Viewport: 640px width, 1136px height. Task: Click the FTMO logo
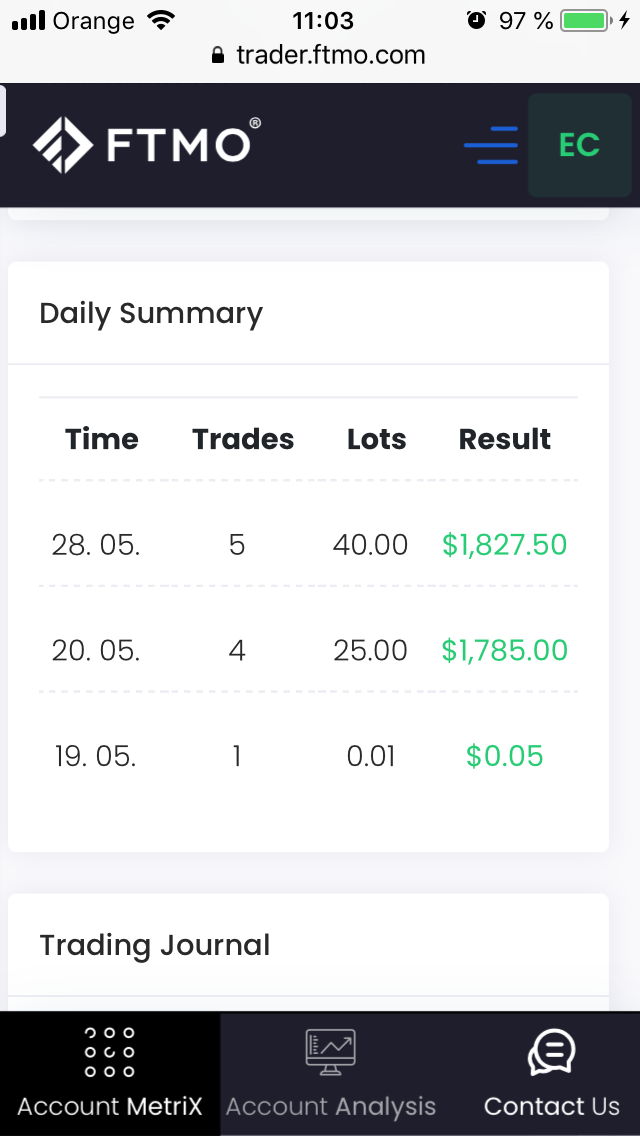(x=147, y=144)
